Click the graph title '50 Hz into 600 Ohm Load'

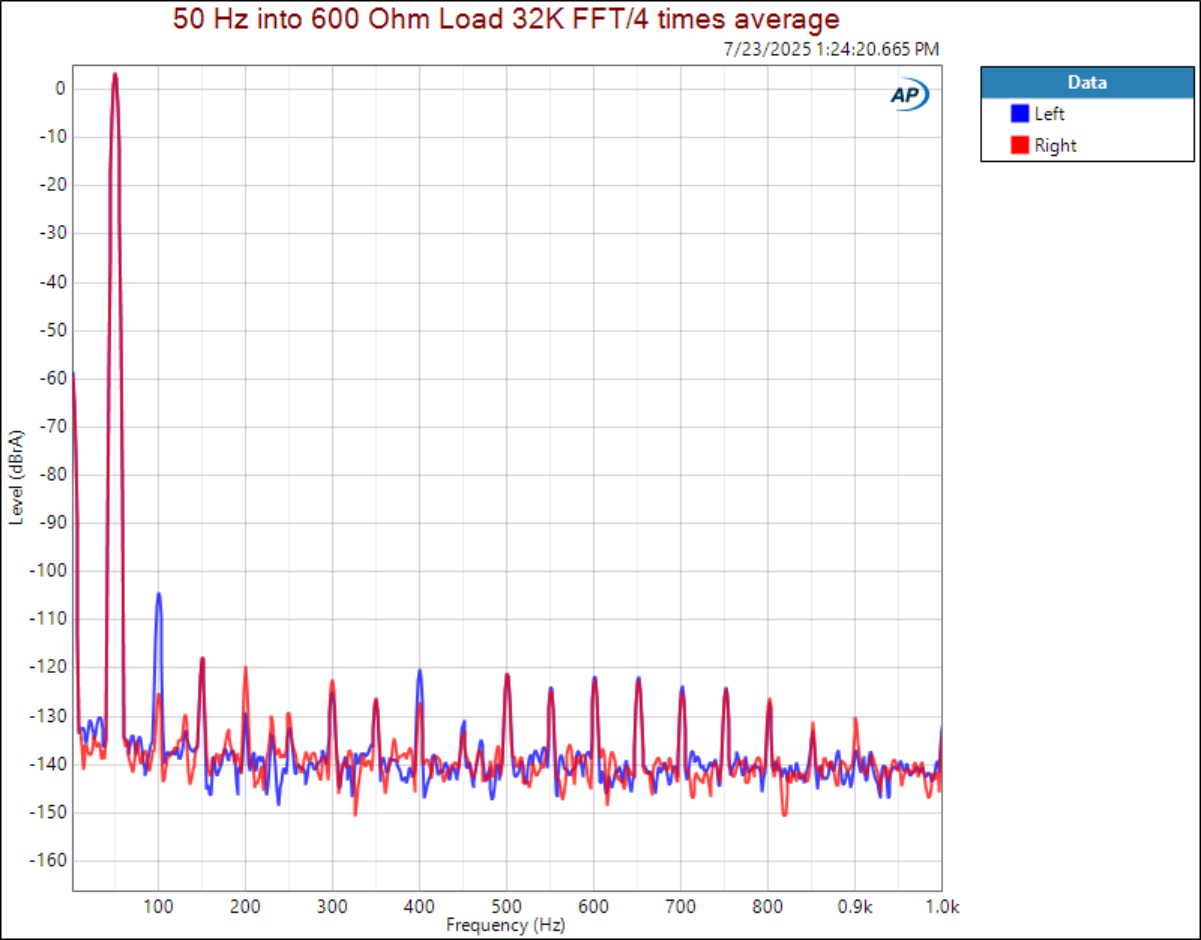point(505,19)
